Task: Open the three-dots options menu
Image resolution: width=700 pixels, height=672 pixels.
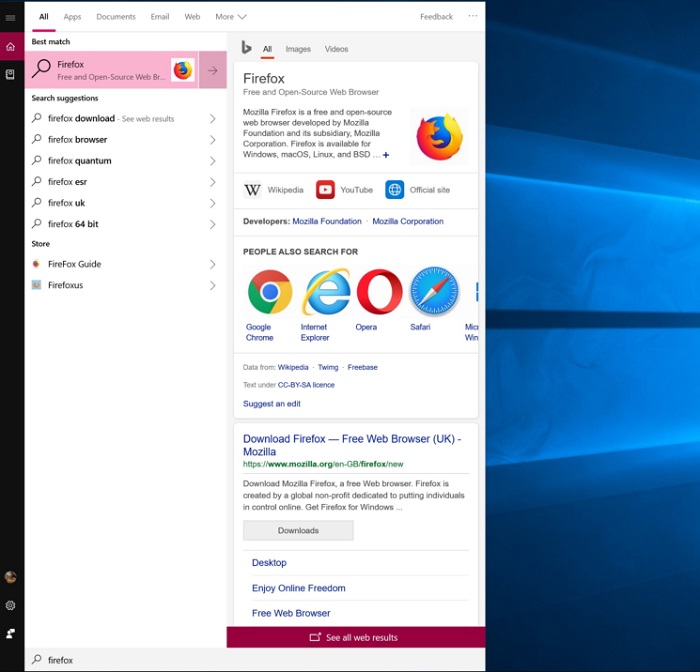Action: tap(473, 16)
